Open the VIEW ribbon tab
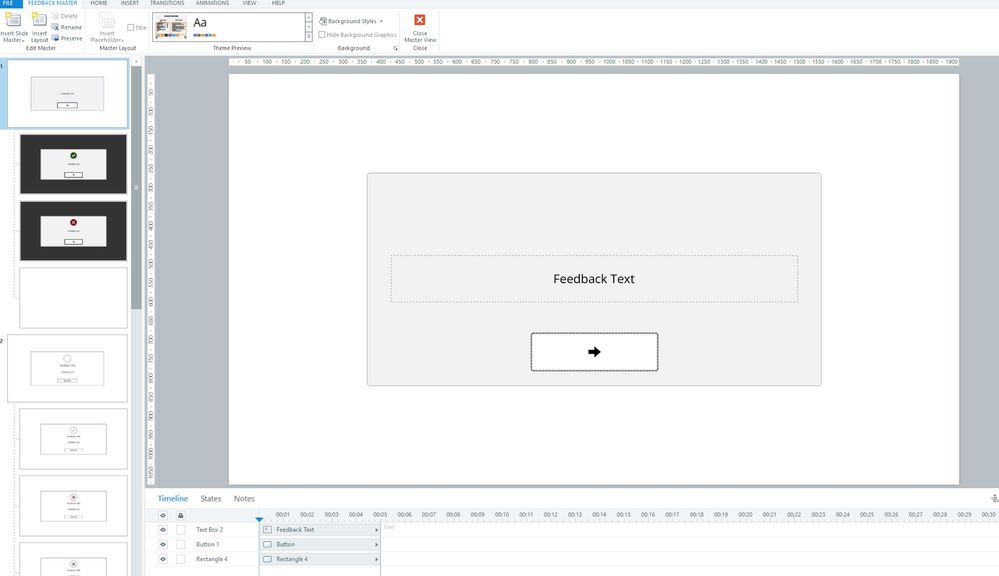 [249, 3]
